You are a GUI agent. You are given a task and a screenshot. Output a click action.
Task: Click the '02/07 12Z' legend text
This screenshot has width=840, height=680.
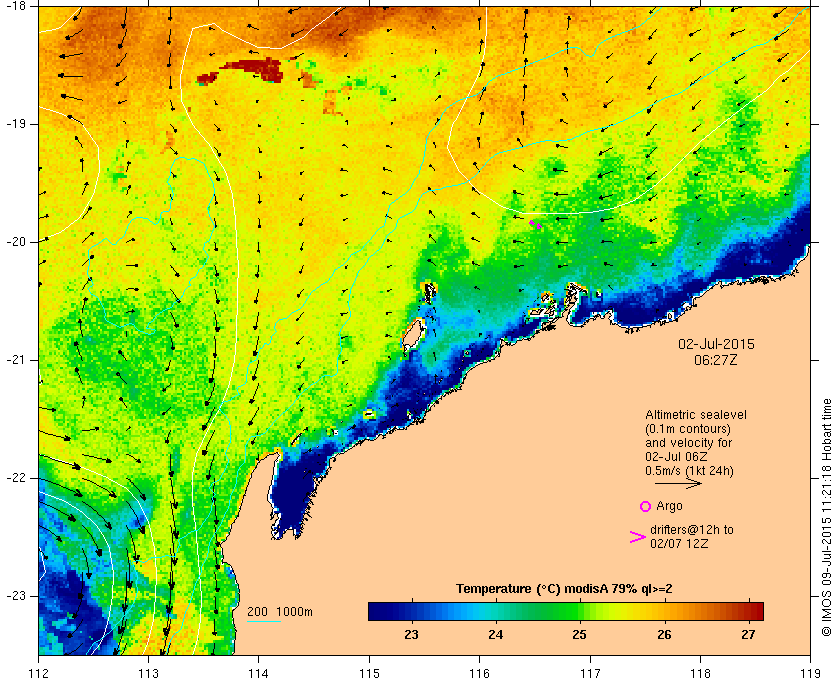pyautogui.click(x=679, y=544)
